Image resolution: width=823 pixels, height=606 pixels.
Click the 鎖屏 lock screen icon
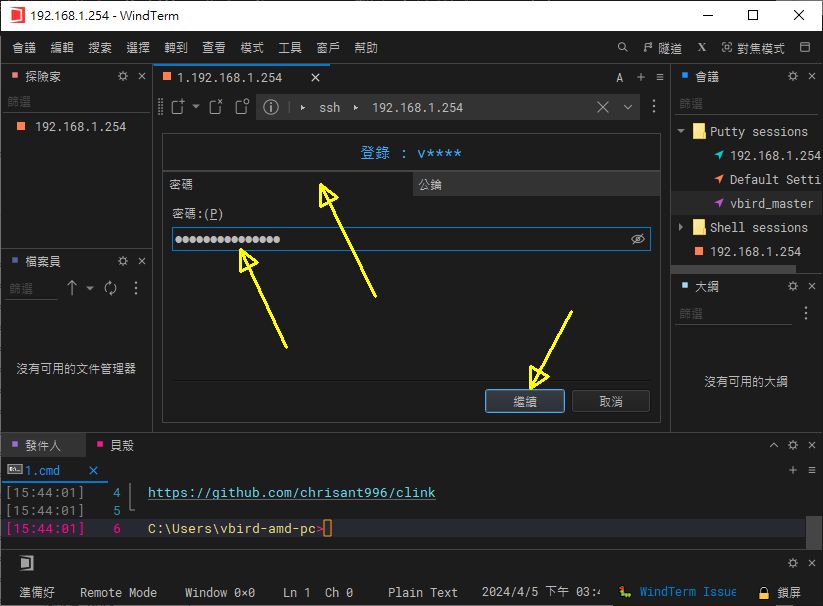click(763, 592)
